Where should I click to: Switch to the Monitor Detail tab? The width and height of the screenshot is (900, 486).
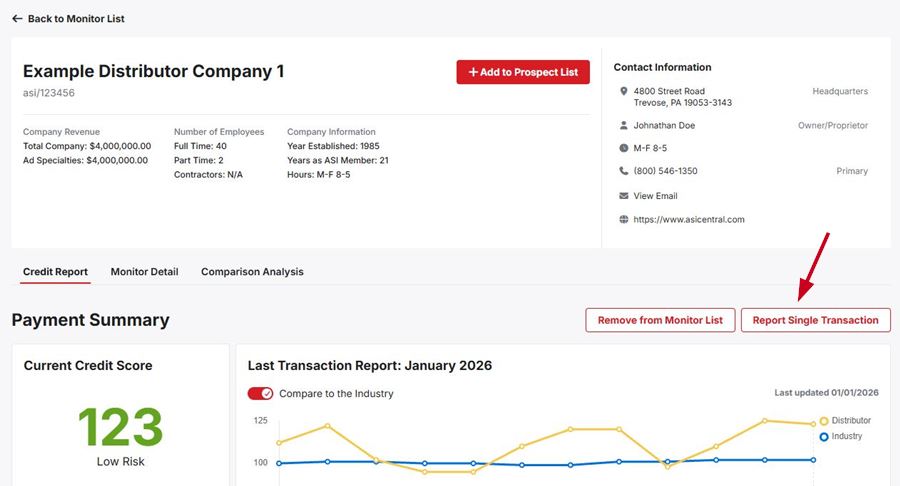pyautogui.click(x=144, y=272)
